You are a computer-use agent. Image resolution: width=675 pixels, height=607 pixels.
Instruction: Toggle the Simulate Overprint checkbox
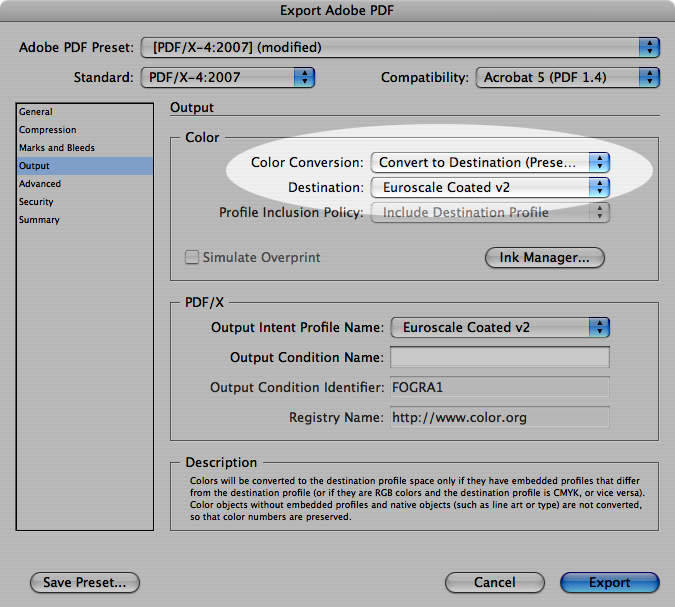(x=192, y=257)
